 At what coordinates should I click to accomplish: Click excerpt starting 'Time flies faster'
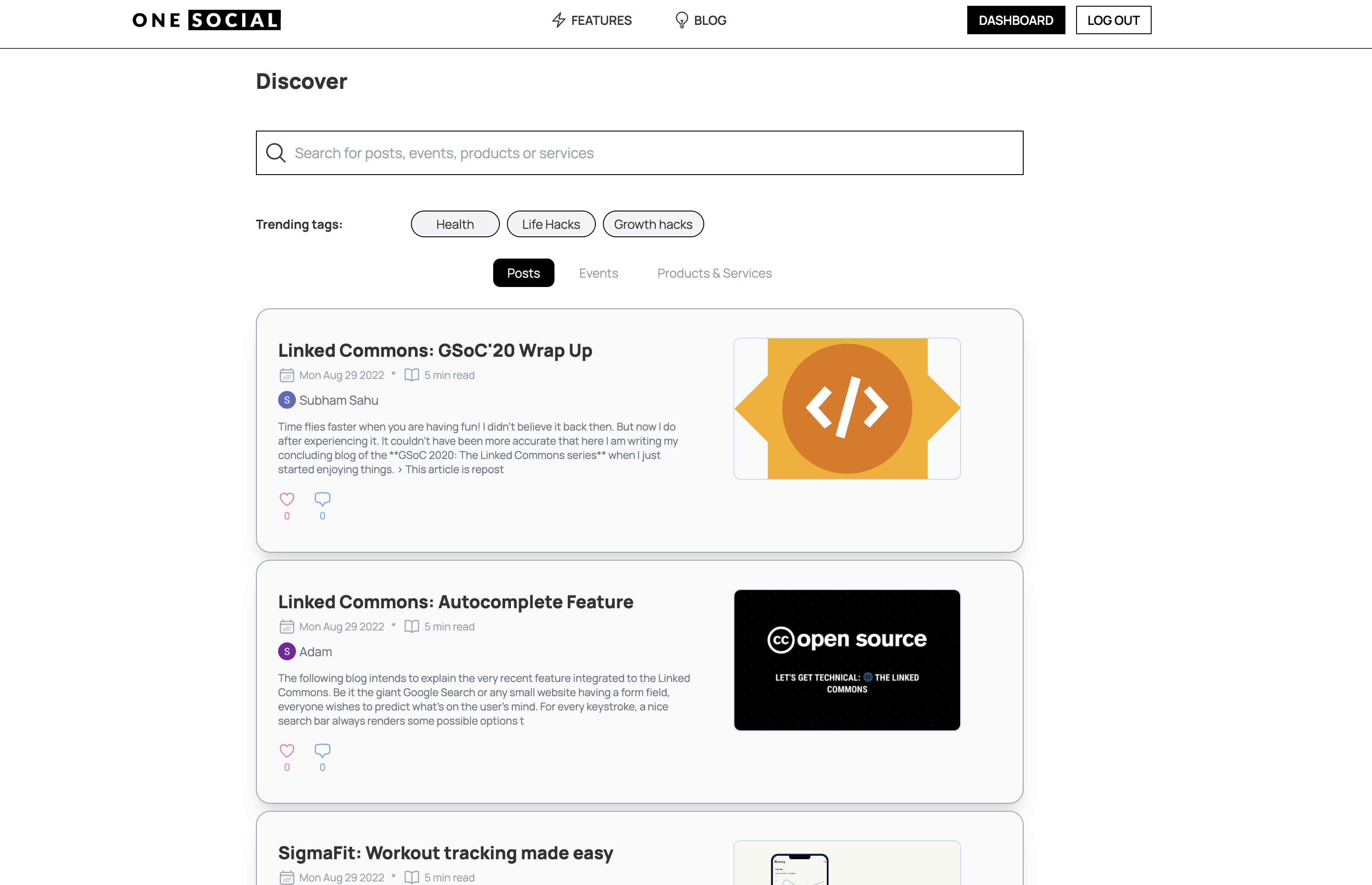pos(478,448)
